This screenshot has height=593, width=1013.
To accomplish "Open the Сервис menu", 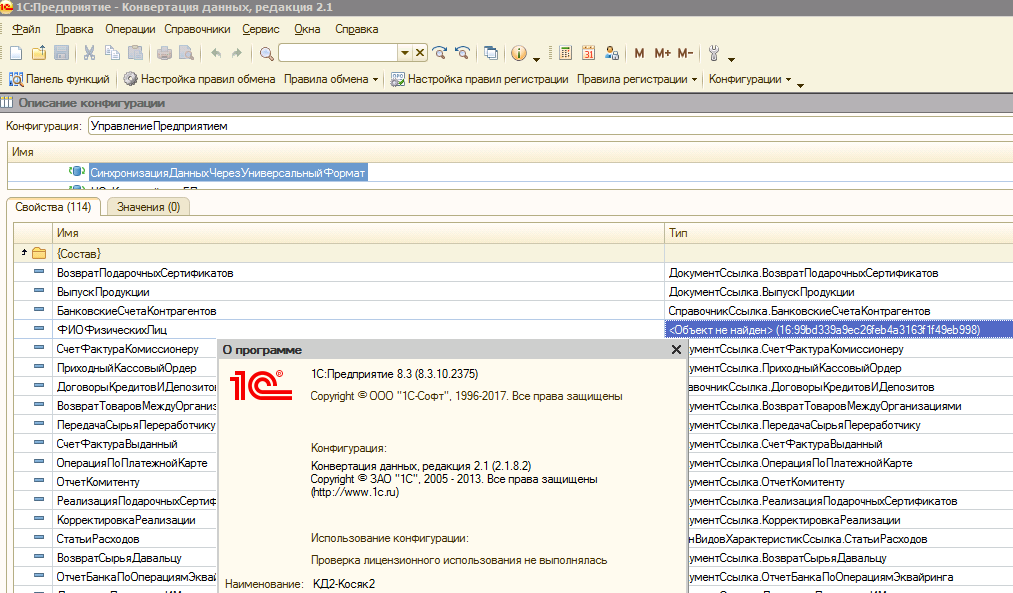I will [x=261, y=29].
